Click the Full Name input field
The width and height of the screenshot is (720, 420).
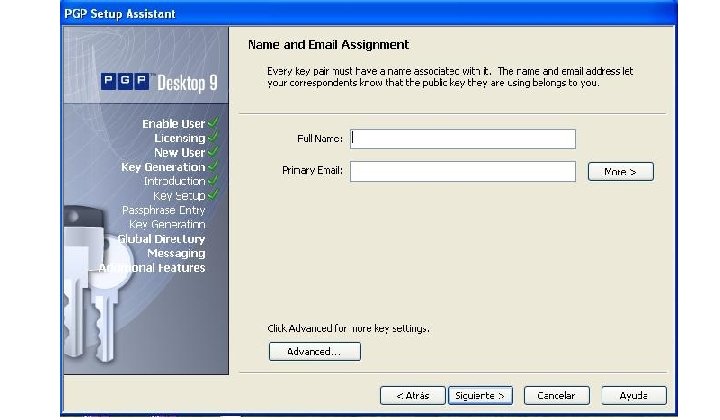point(462,139)
